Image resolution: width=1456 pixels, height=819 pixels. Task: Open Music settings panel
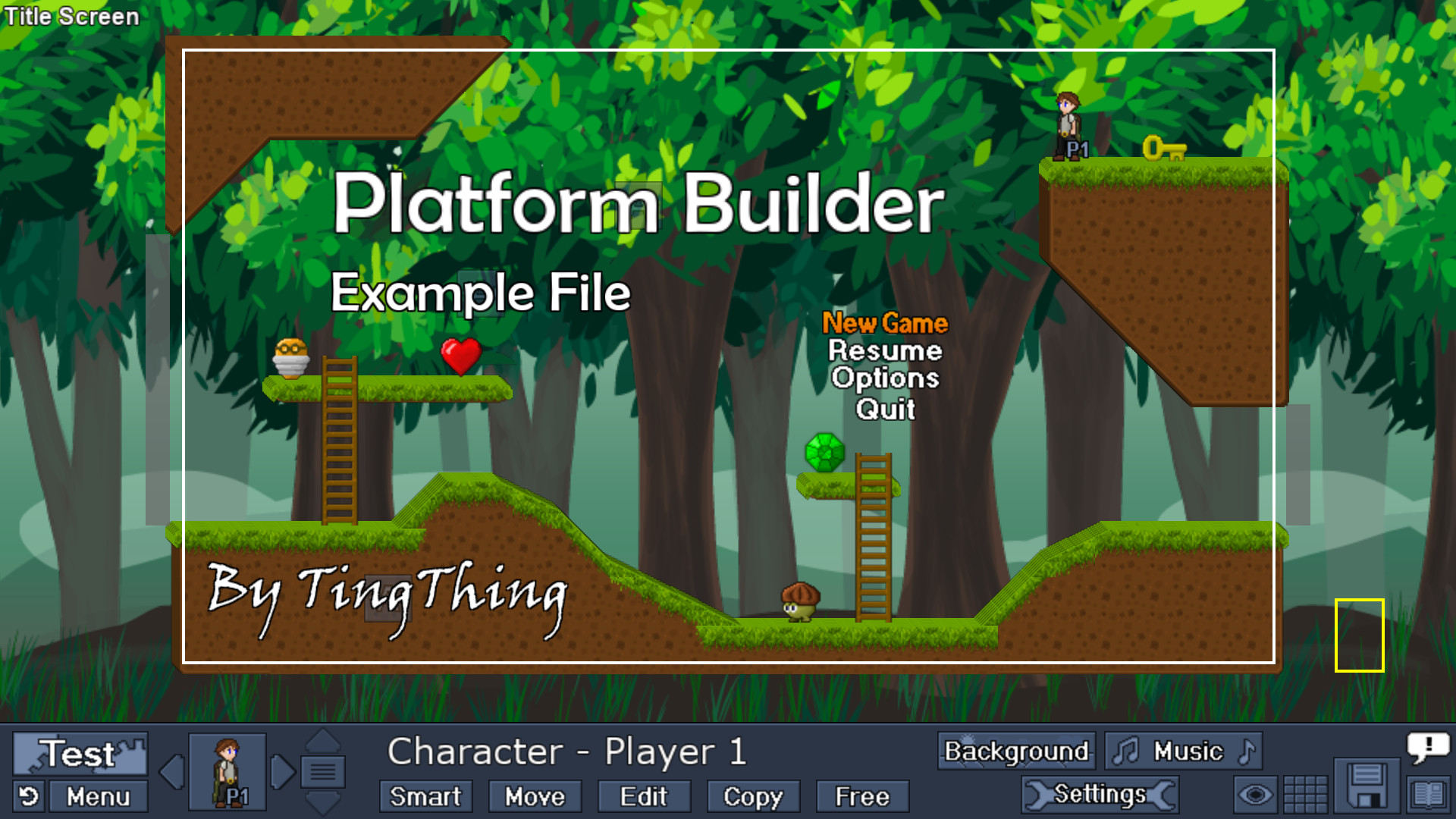click(1186, 750)
